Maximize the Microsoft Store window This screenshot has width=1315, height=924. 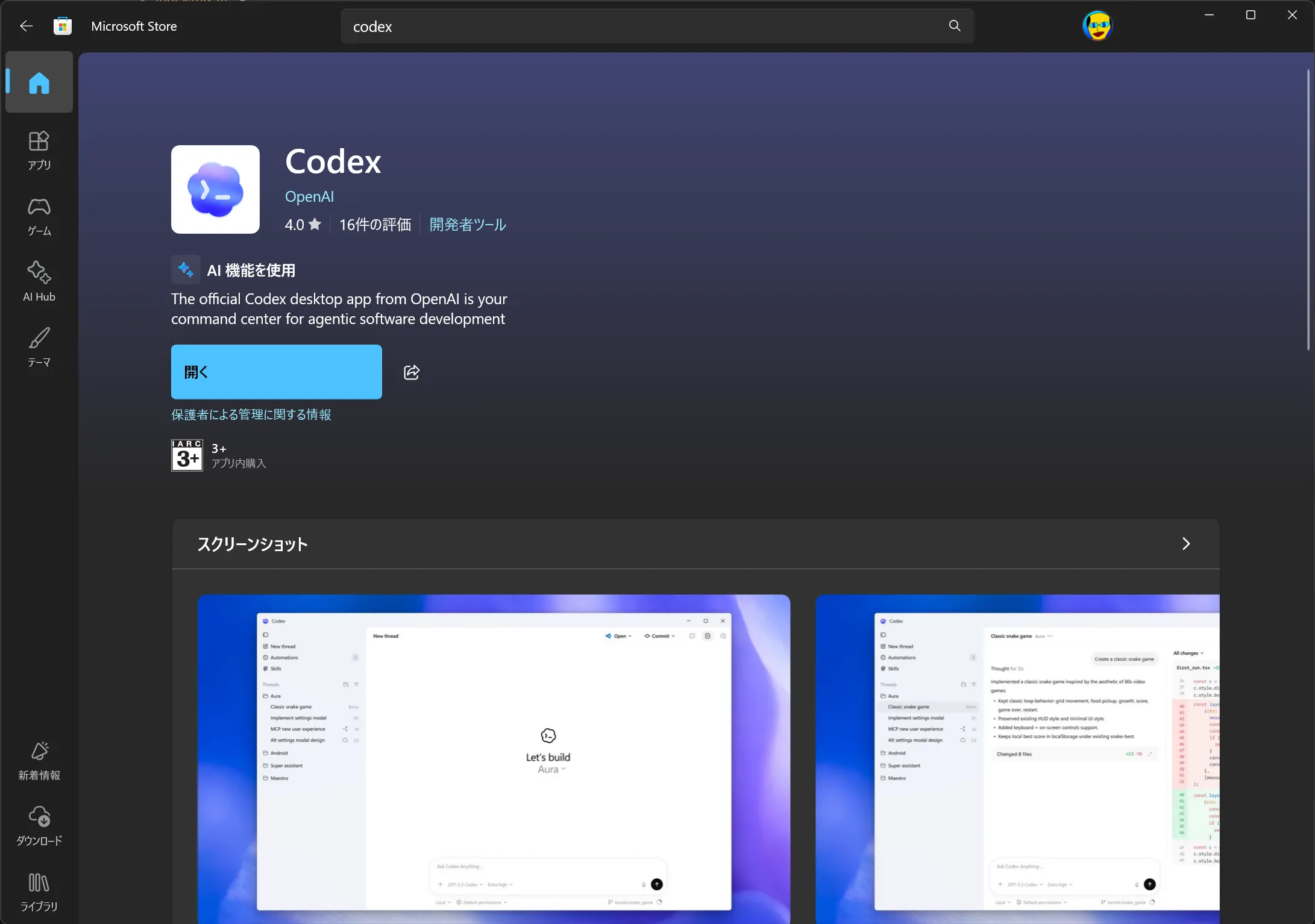(1251, 15)
